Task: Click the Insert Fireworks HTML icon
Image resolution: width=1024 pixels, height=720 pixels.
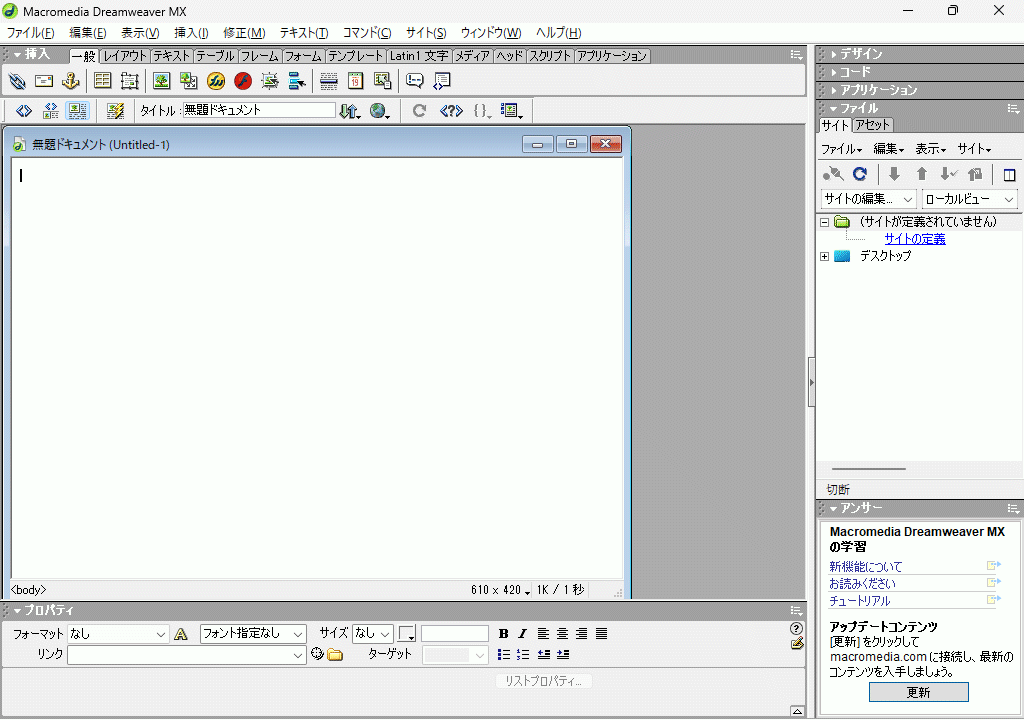Action: (x=216, y=81)
